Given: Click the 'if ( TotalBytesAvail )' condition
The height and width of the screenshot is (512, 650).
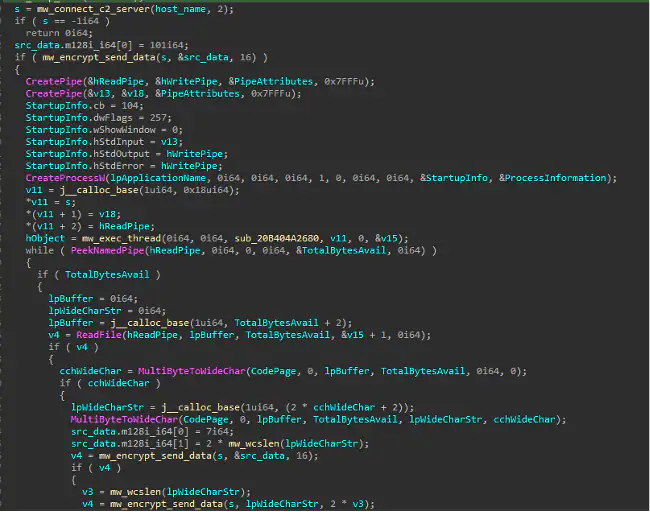Looking at the screenshot, I should [99, 274].
